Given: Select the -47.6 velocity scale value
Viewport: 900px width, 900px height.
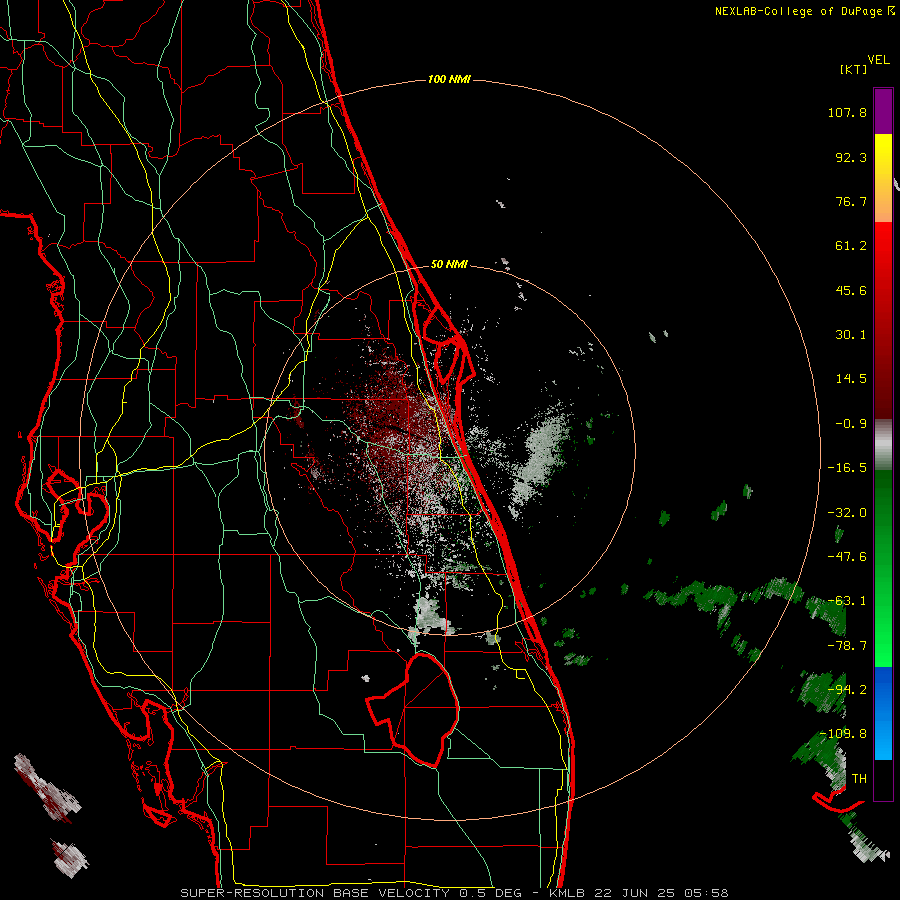Looking at the screenshot, I should pyautogui.click(x=847, y=557).
